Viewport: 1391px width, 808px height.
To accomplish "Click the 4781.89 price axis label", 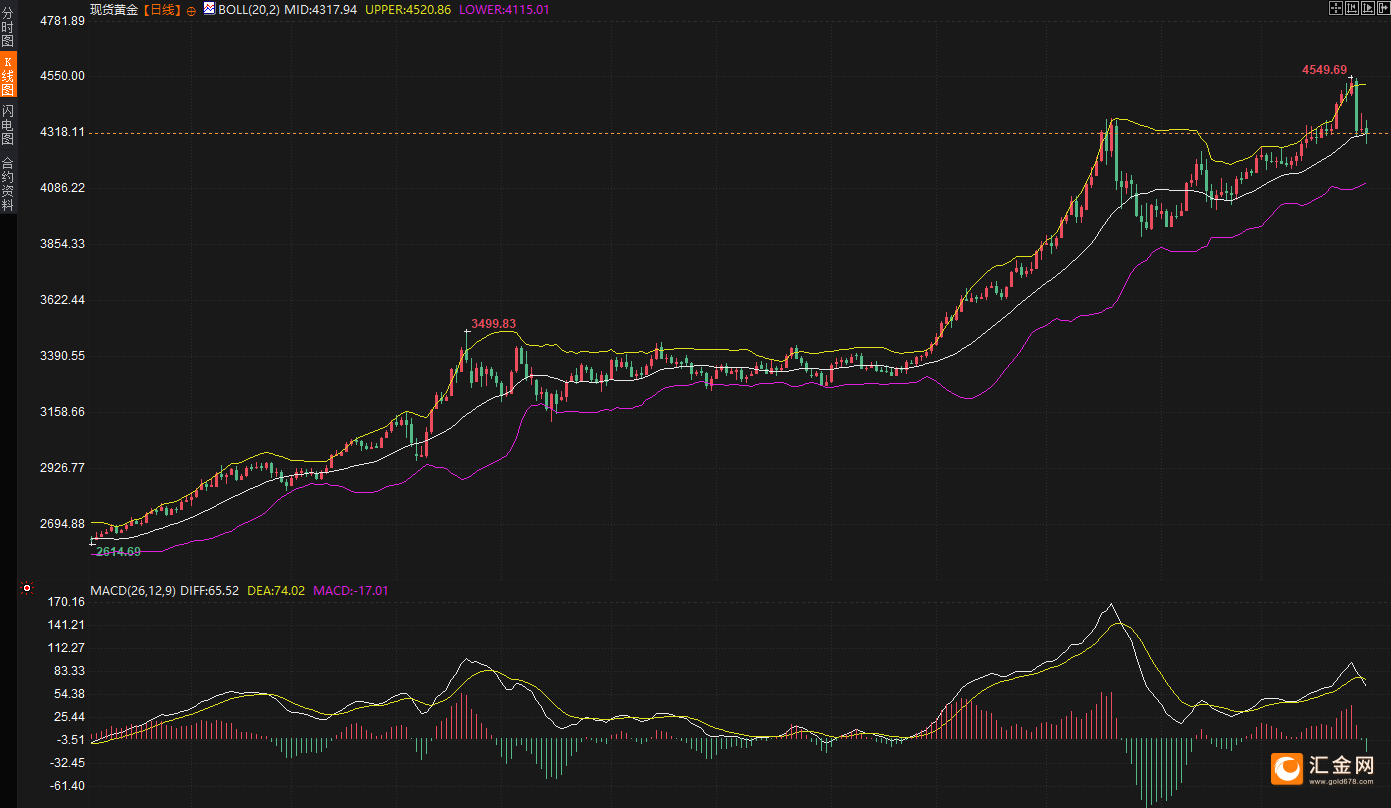I will pyautogui.click(x=62, y=20).
